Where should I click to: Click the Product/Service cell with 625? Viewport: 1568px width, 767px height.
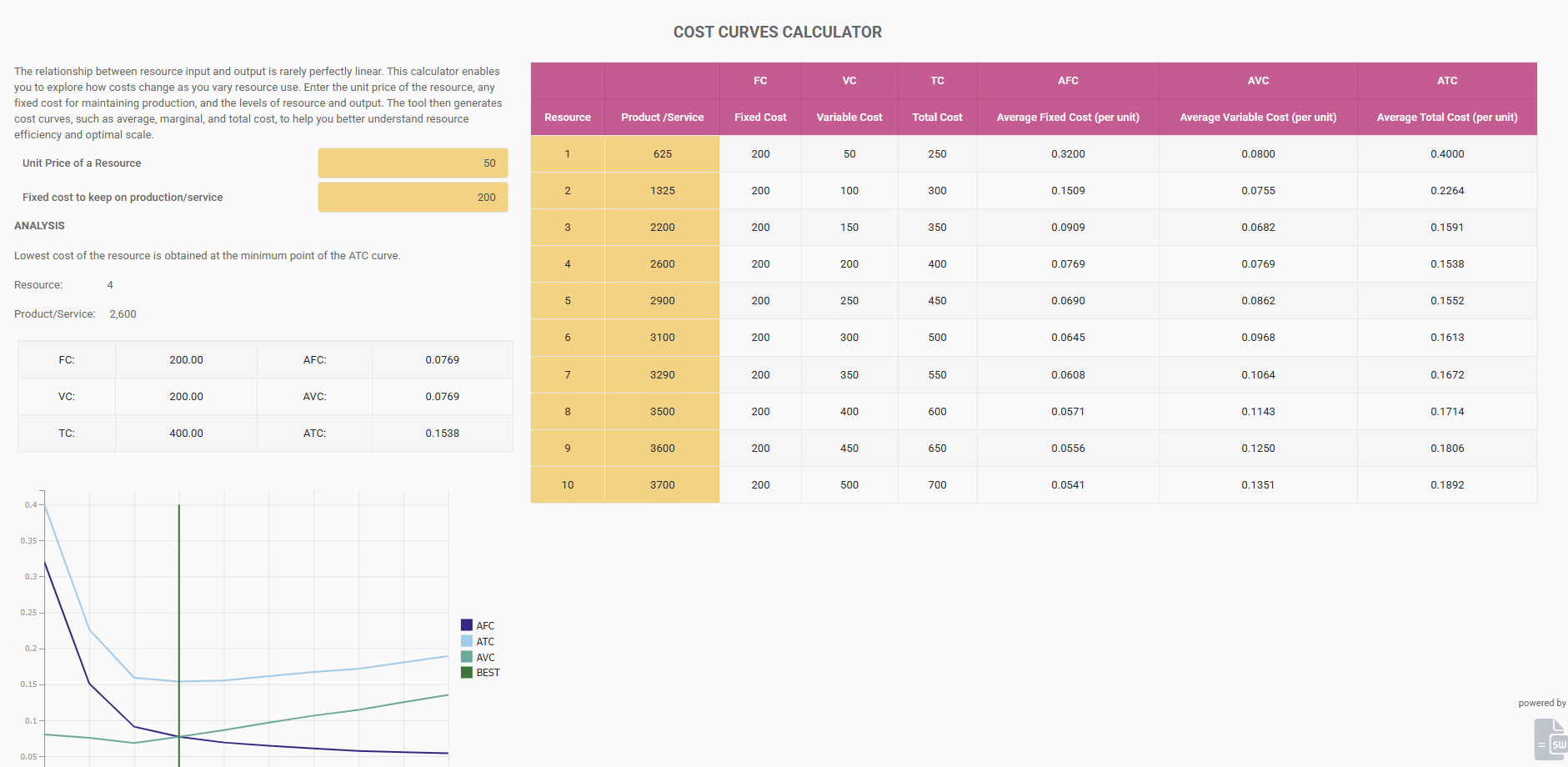pyautogui.click(x=663, y=154)
